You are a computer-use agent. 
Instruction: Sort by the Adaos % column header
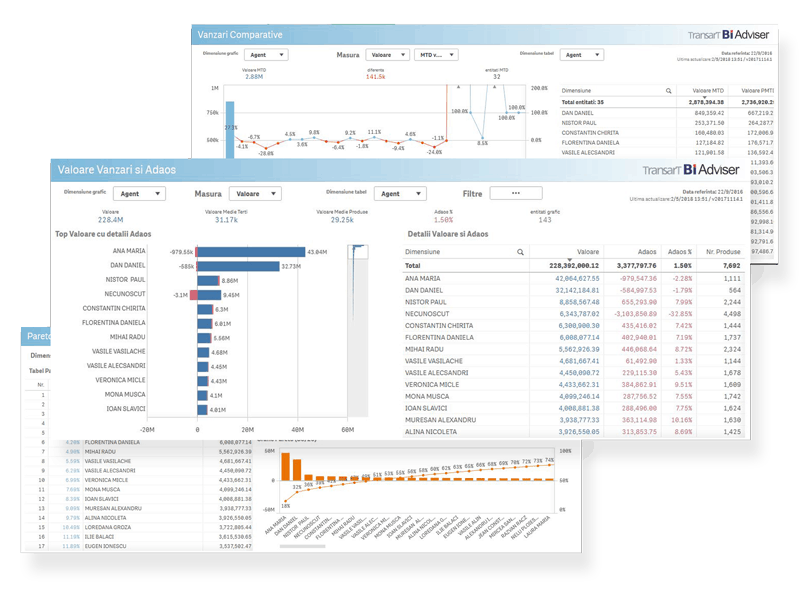coord(679,253)
